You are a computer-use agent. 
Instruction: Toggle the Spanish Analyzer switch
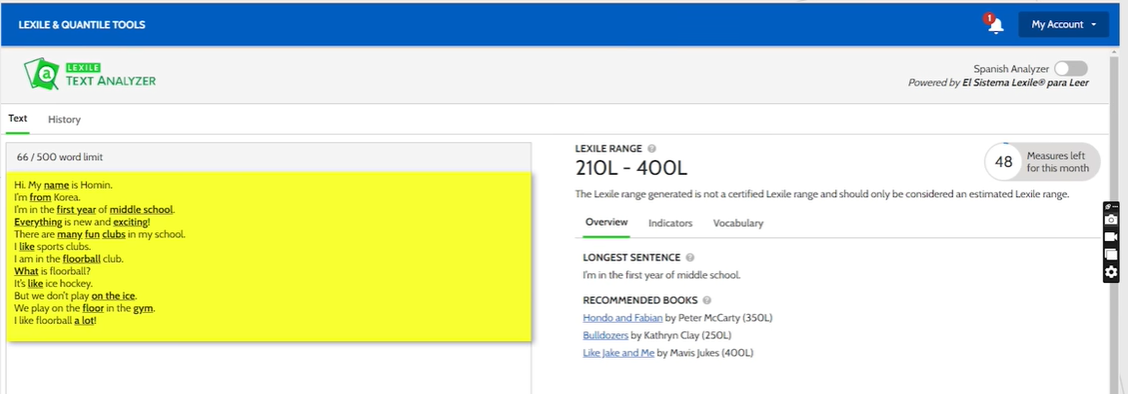[x=1070, y=69]
